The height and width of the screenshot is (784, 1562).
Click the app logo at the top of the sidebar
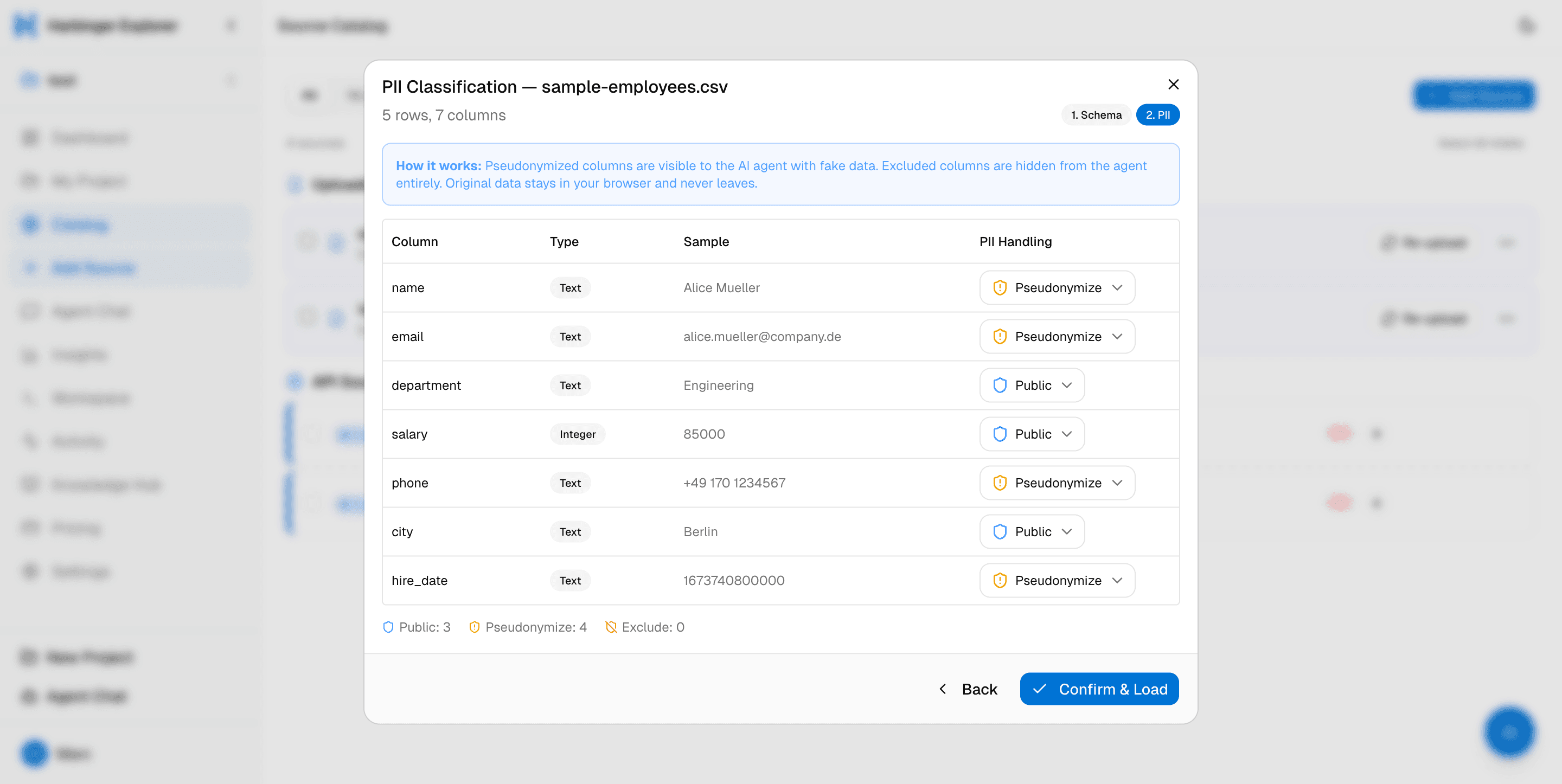[22, 25]
